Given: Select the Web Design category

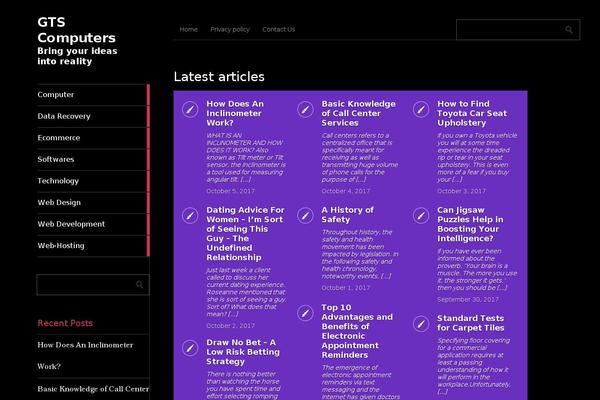Looking at the screenshot, I should [x=59, y=202].
